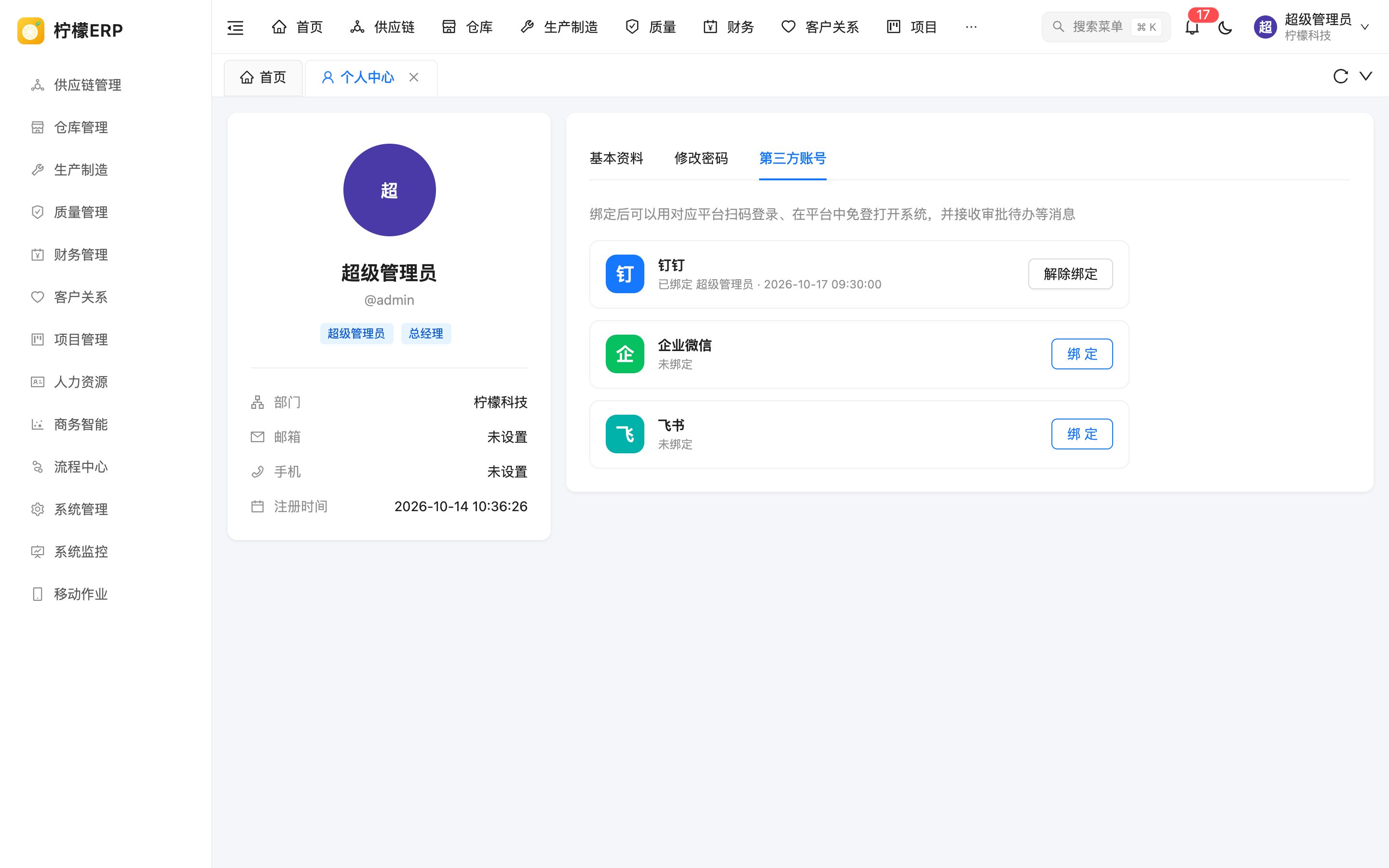Screen dimensions: 1389x868
Task: Expand the tab options chevron next to refresh
Action: coord(1366,76)
